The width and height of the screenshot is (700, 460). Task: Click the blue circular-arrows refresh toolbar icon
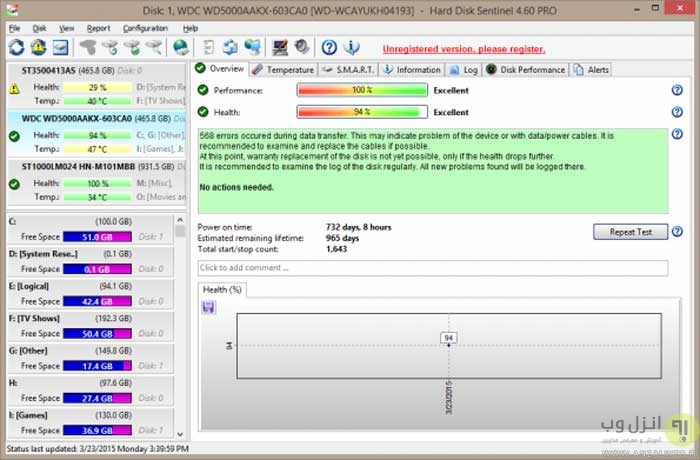click(x=17, y=47)
